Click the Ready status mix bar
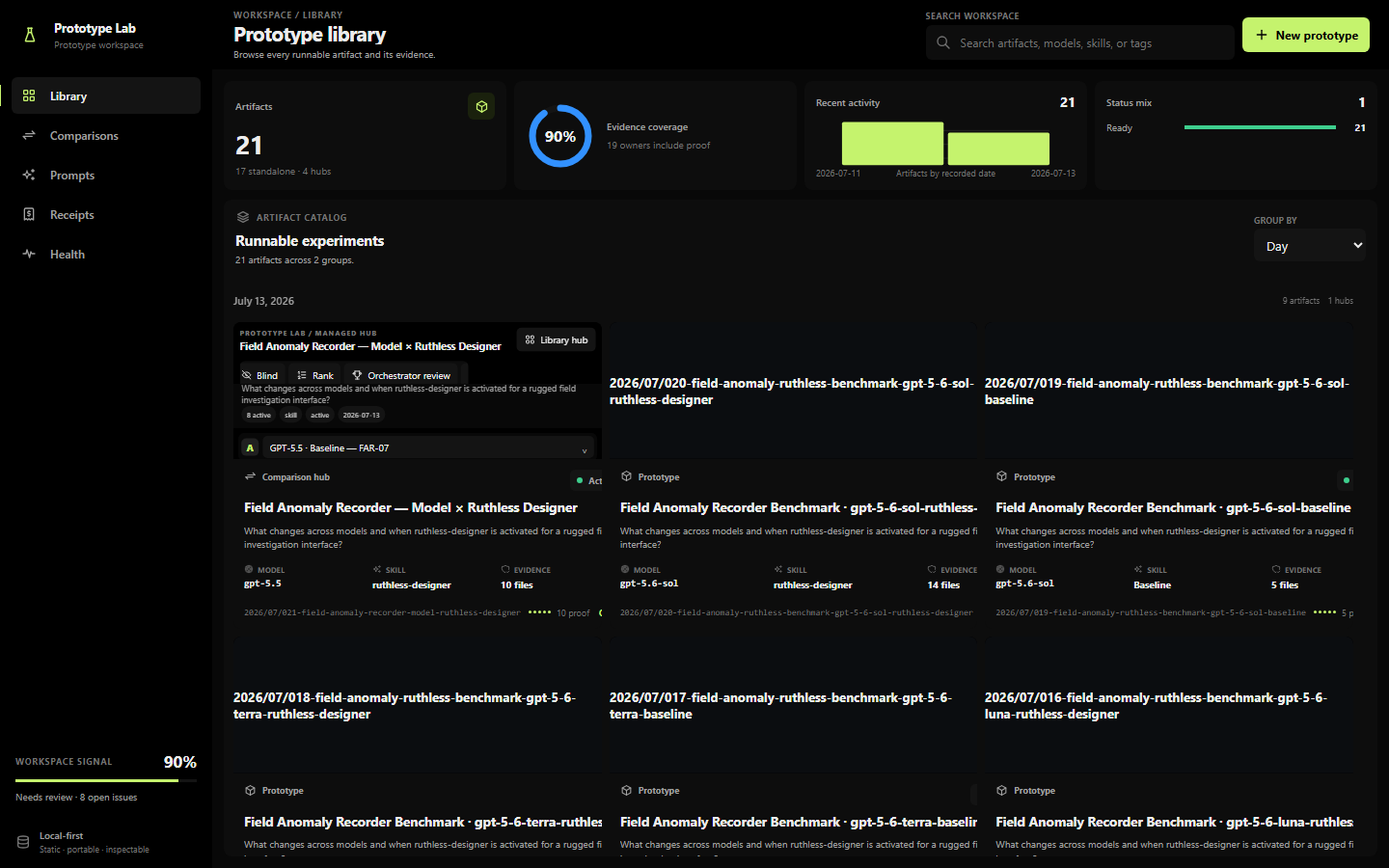 [1260, 127]
